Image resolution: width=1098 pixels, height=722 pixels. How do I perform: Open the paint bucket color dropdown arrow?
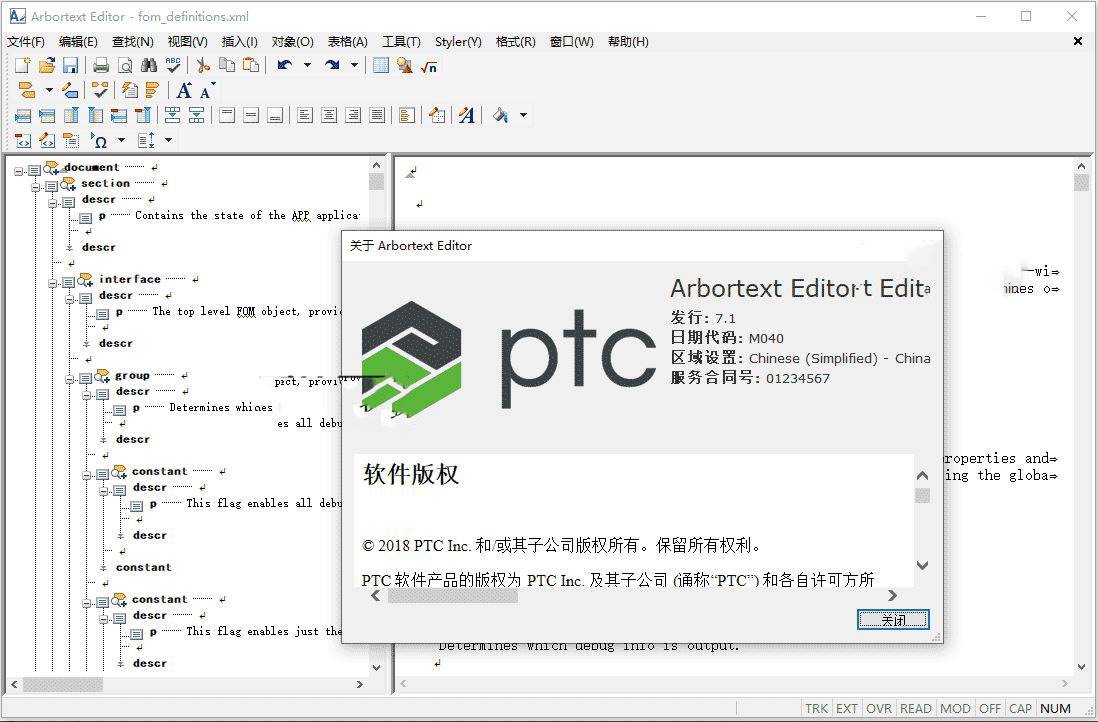click(523, 115)
